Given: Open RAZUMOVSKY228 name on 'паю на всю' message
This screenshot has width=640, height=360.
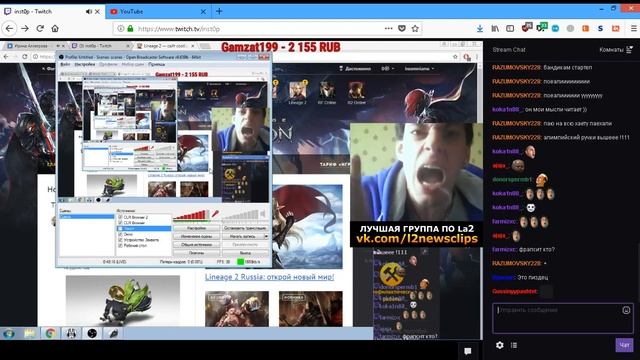Looking at the screenshot, I should click(x=516, y=123).
